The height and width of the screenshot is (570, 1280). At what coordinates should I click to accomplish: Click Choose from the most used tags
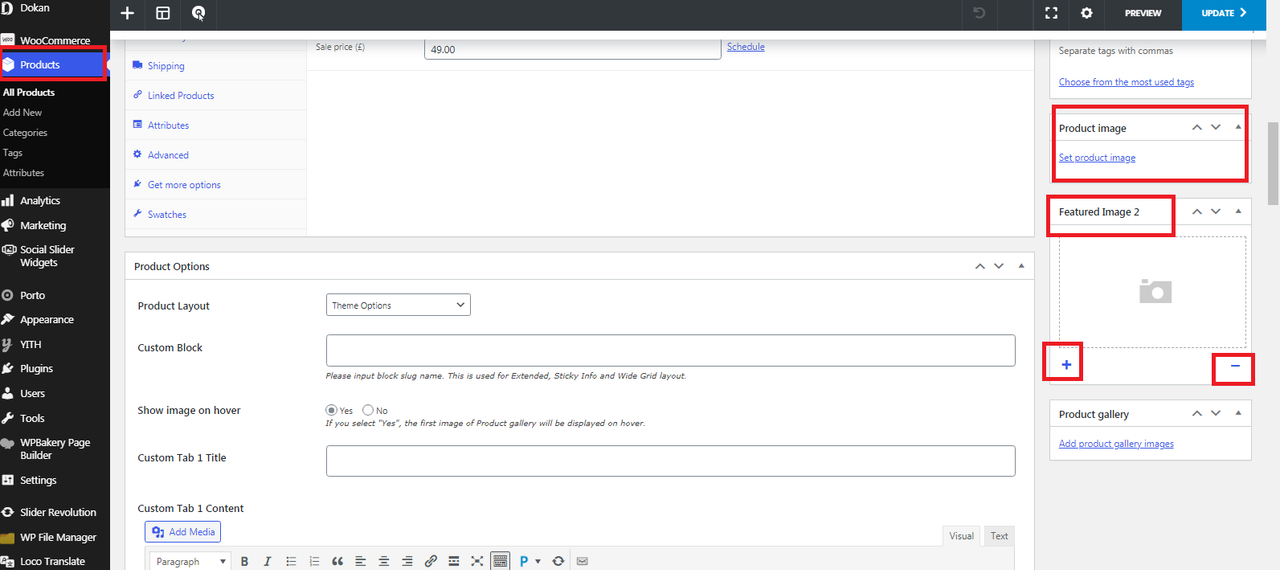(x=1126, y=82)
